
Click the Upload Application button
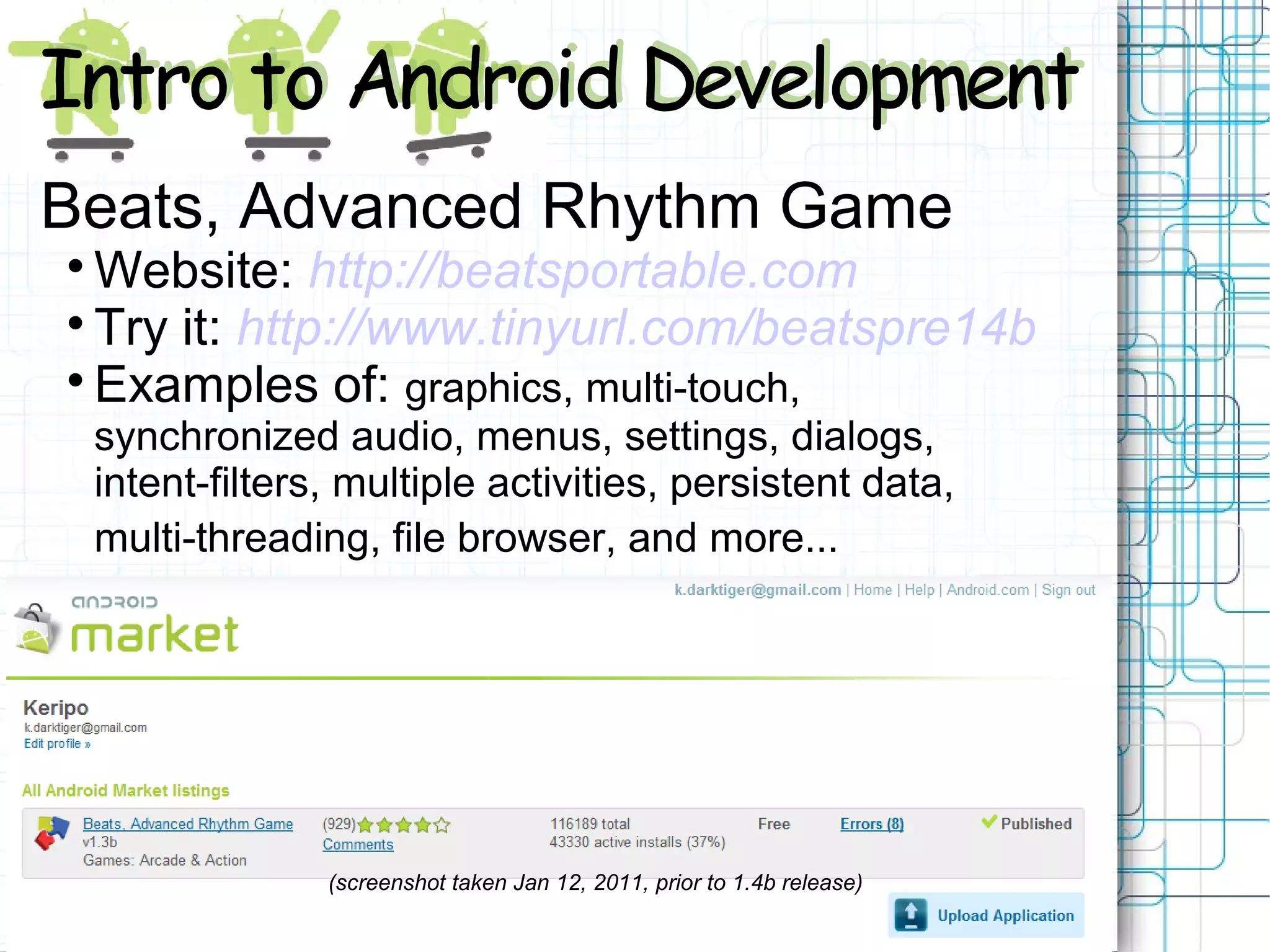point(986,915)
